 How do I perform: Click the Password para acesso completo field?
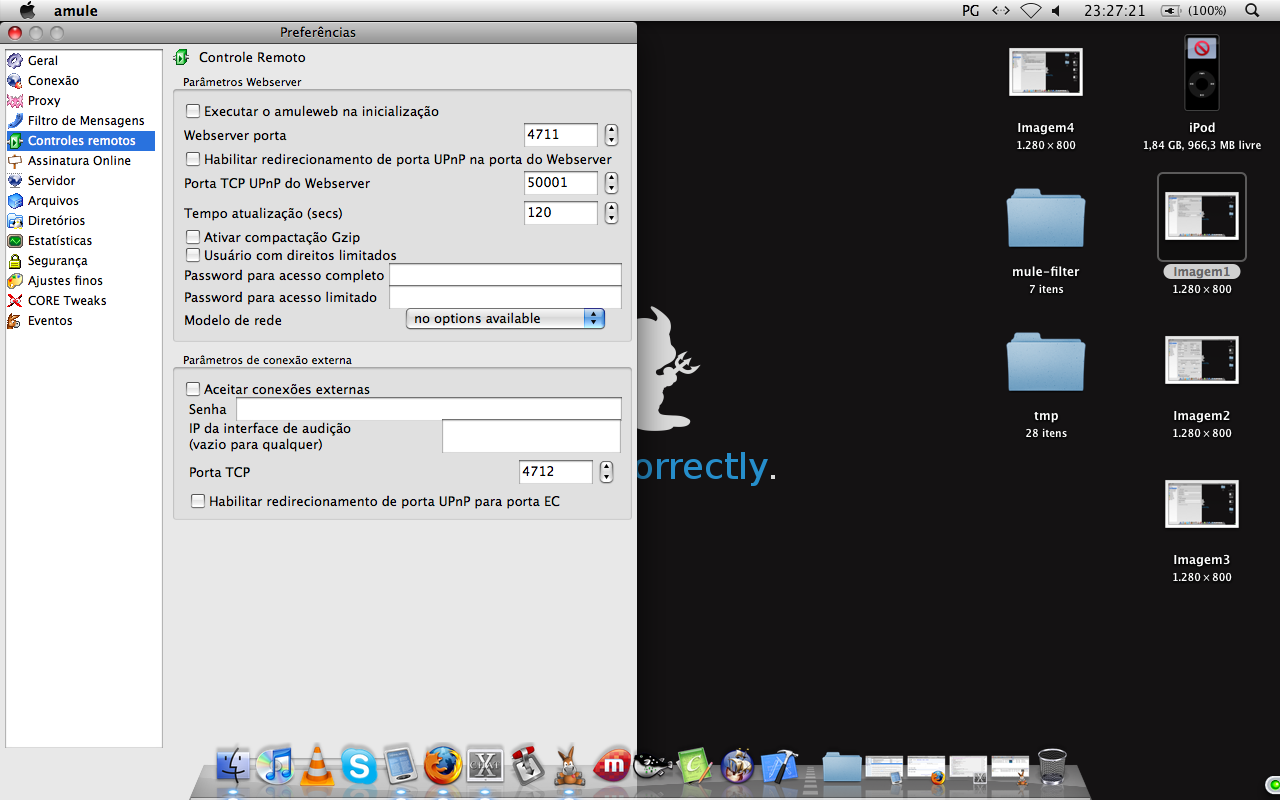pyautogui.click(x=505, y=275)
